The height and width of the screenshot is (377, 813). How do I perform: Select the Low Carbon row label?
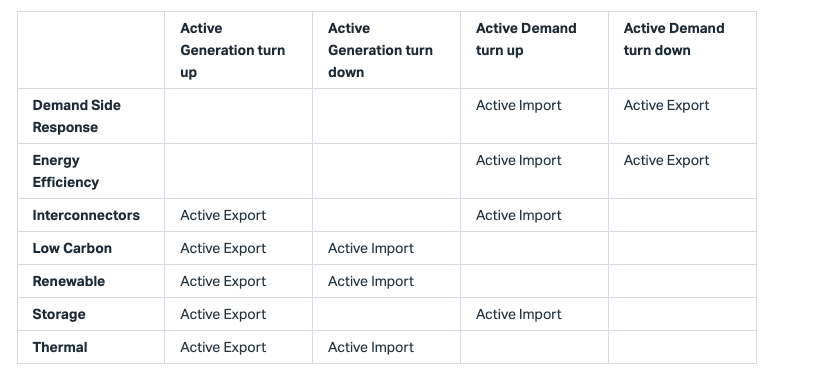(x=72, y=248)
